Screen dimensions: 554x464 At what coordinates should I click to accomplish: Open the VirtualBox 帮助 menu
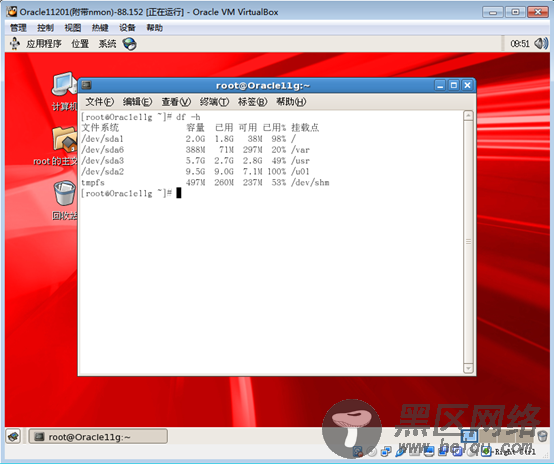coord(154,28)
